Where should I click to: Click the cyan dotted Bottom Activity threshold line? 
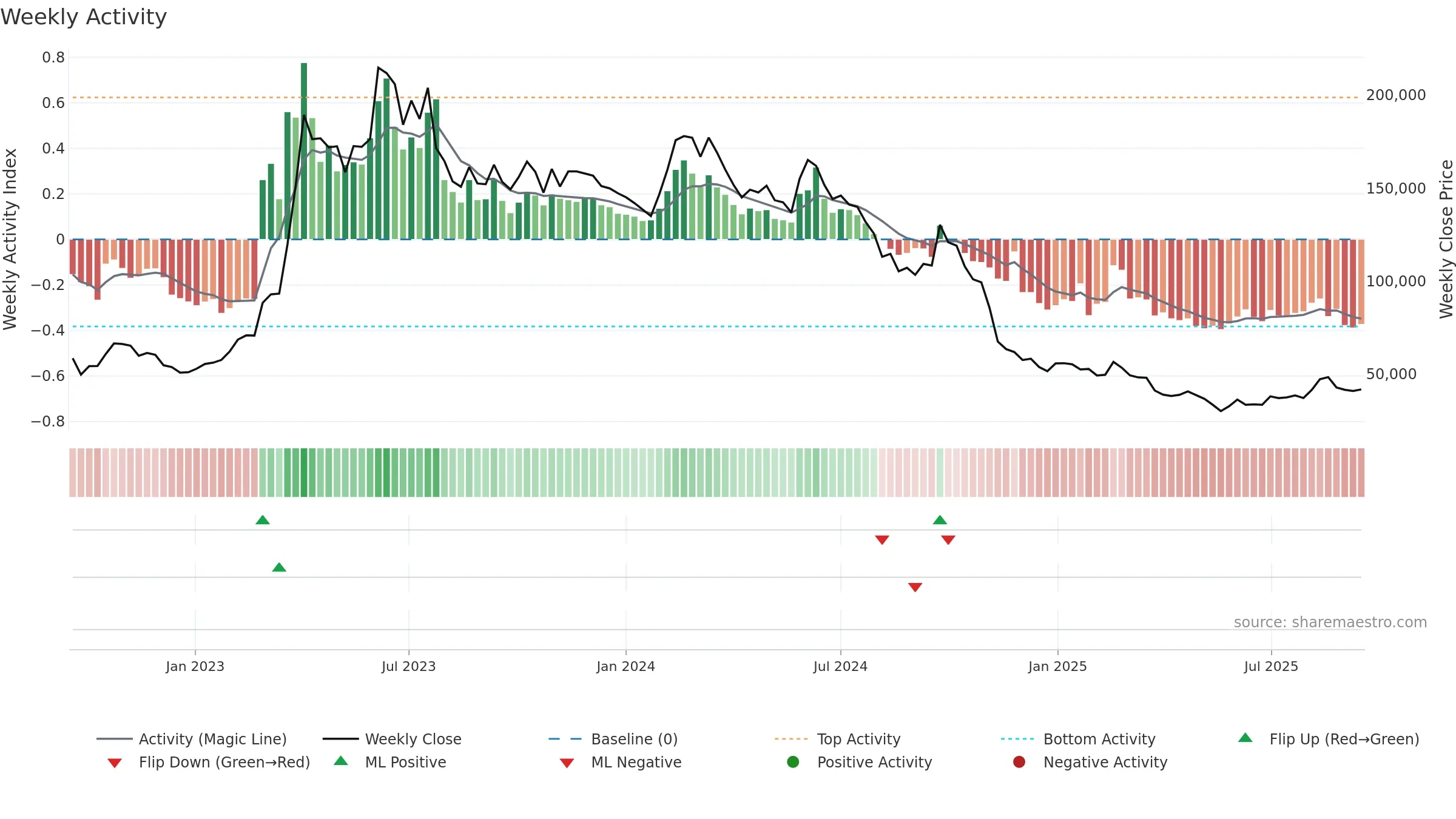pos(716,326)
